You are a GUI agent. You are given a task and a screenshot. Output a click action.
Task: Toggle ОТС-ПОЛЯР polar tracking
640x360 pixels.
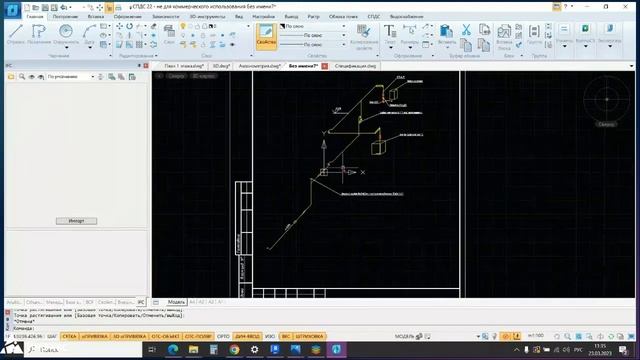coord(198,336)
